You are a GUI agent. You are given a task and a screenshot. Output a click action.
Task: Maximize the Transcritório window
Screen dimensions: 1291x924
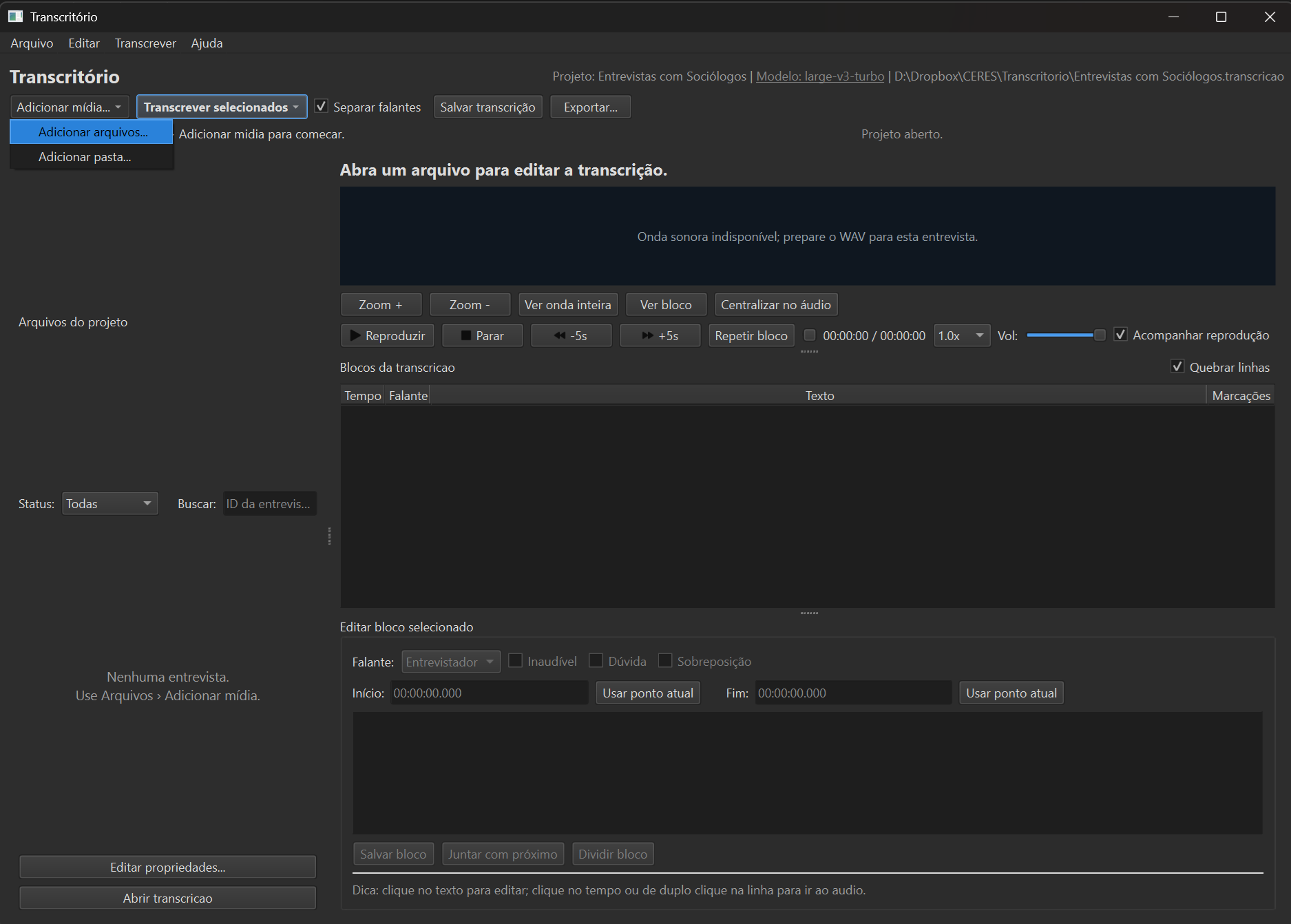click(1221, 17)
